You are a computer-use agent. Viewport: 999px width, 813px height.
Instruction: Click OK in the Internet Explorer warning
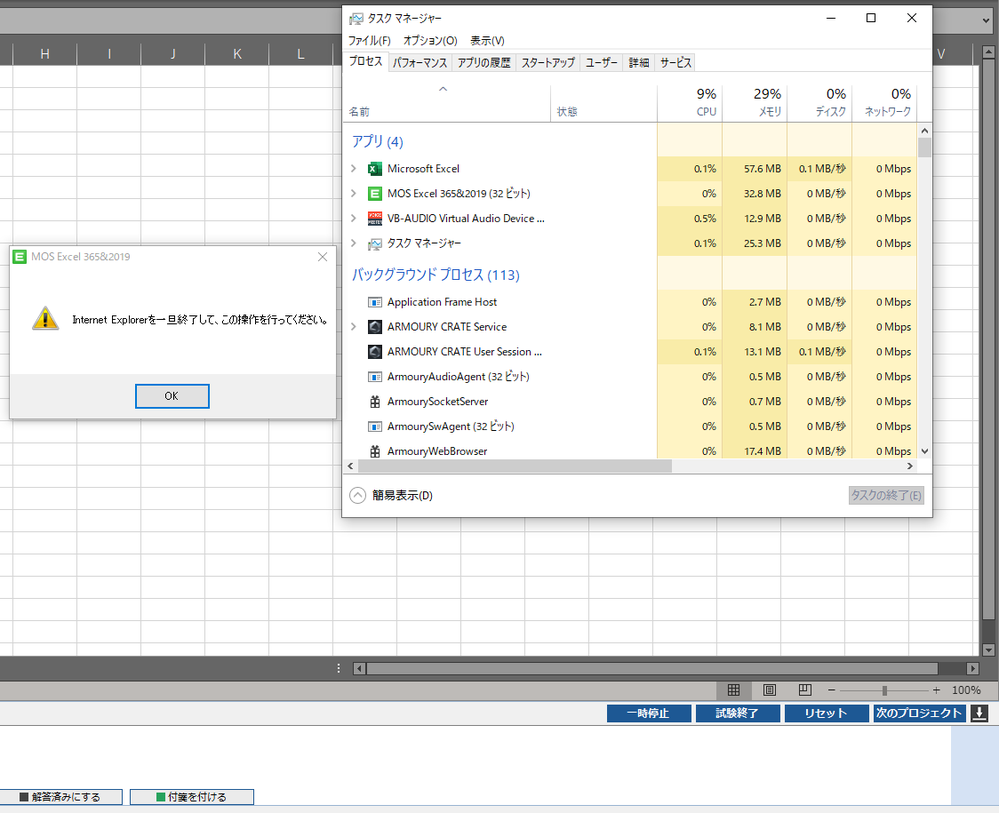click(x=172, y=396)
